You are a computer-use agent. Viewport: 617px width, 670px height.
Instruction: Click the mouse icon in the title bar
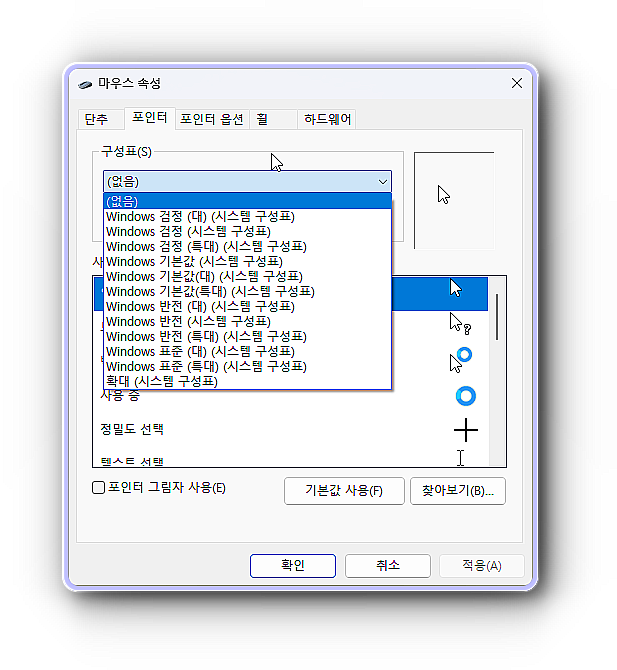(x=85, y=84)
